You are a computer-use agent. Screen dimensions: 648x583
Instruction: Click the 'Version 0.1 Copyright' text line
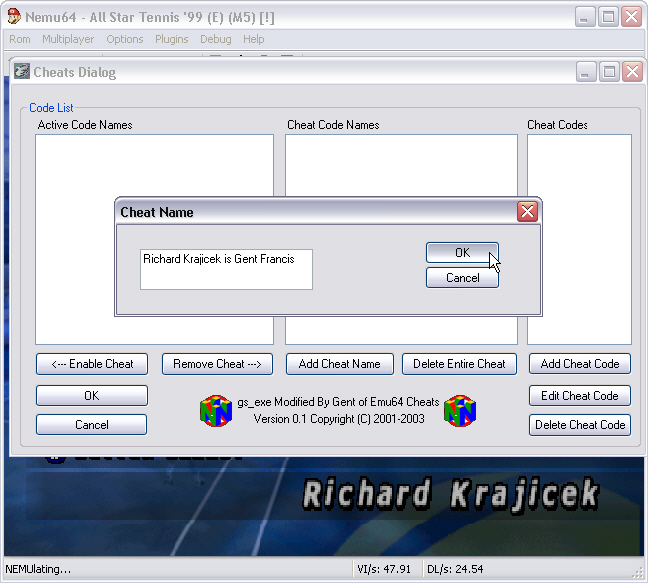pyautogui.click(x=339, y=419)
